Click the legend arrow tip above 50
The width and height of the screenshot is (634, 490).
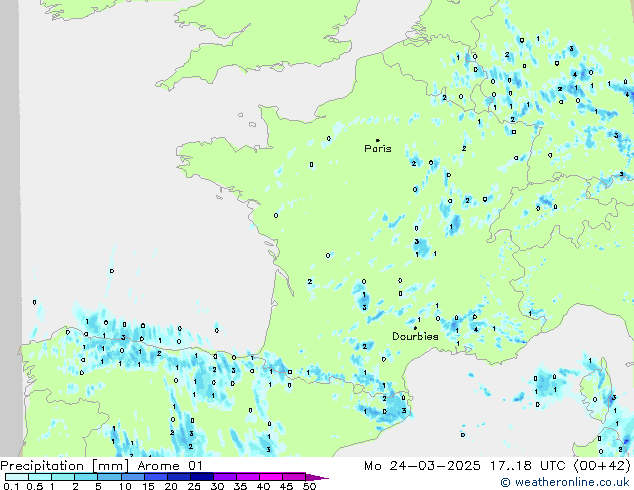(x=317, y=477)
